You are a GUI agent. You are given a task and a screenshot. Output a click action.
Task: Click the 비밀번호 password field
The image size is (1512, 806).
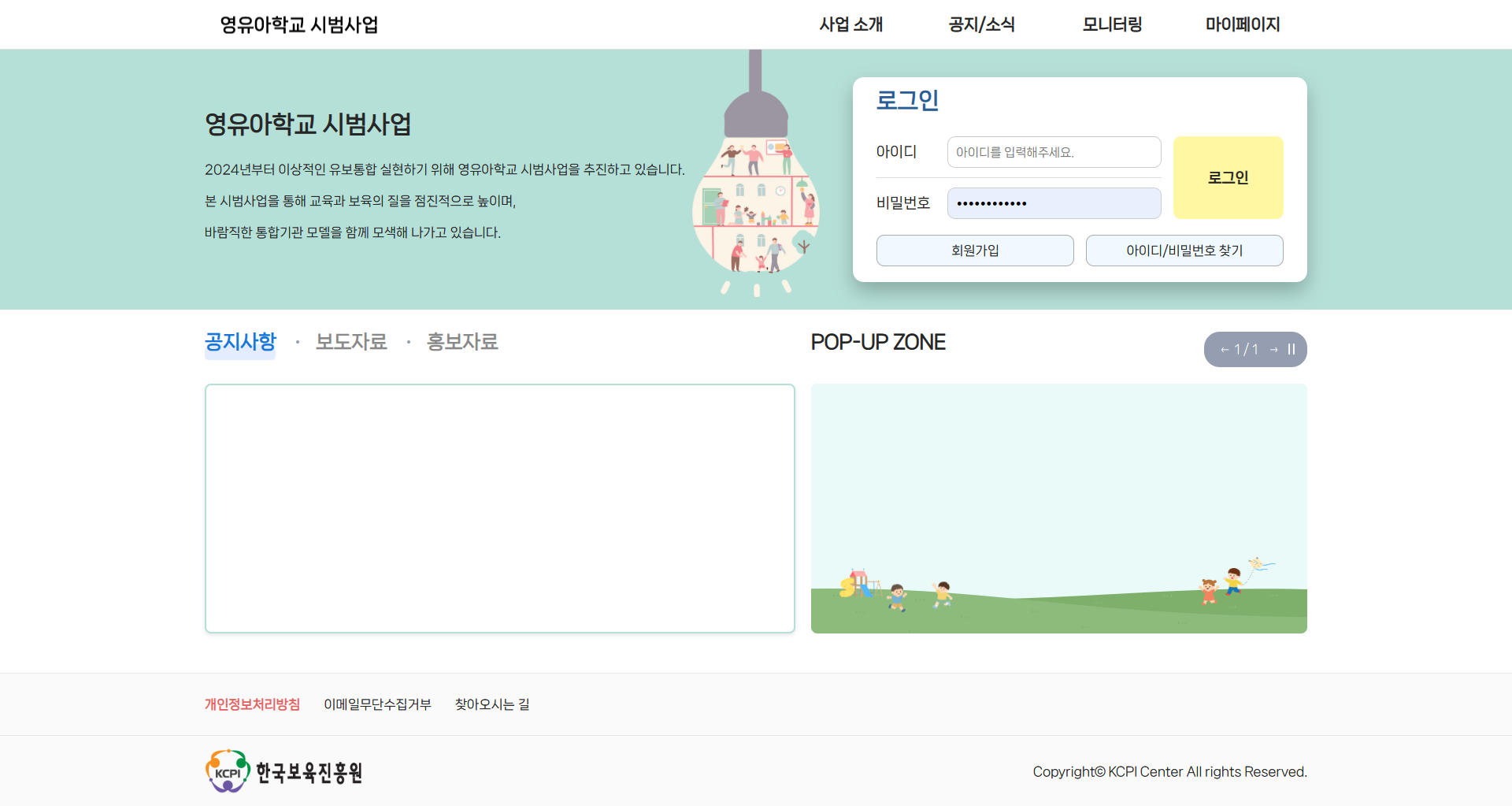pos(1054,203)
